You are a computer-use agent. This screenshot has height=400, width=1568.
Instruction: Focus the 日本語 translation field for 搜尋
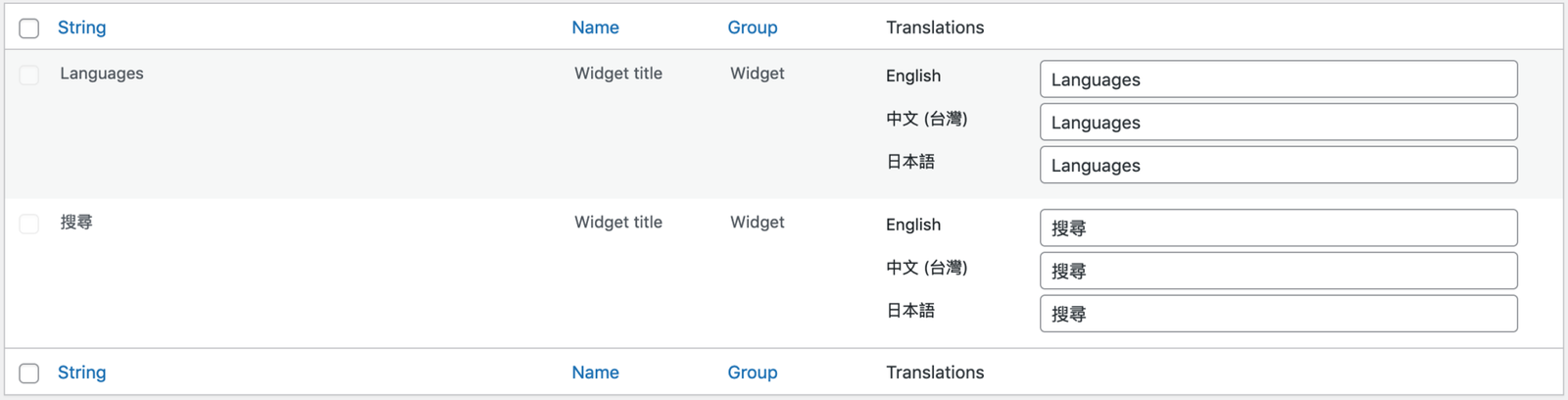pyautogui.click(x=1278, y=314)
